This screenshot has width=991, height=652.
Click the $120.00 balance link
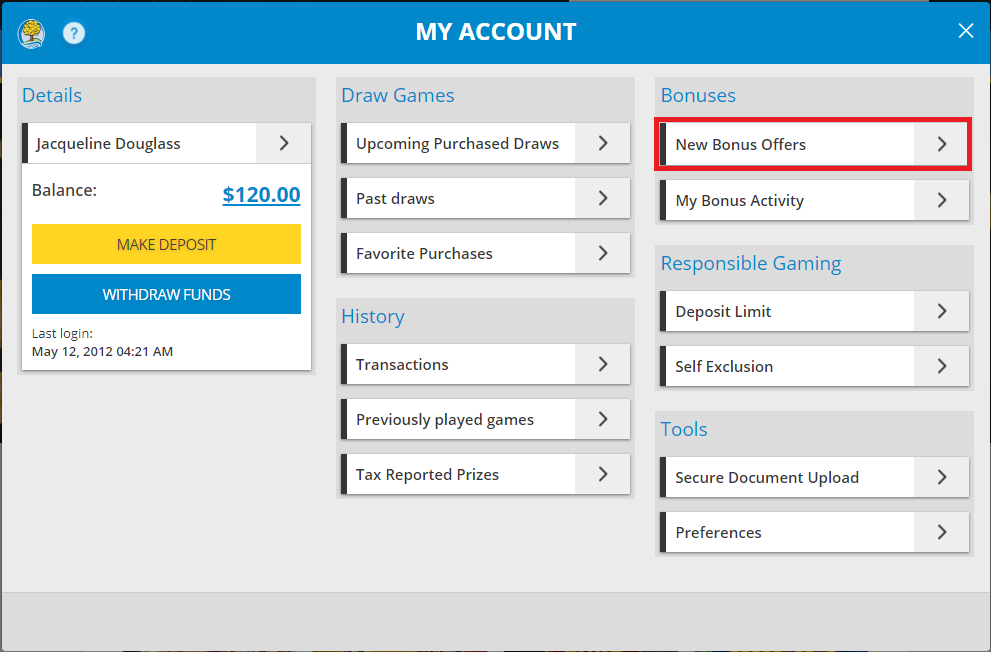(x=261, y=195)
